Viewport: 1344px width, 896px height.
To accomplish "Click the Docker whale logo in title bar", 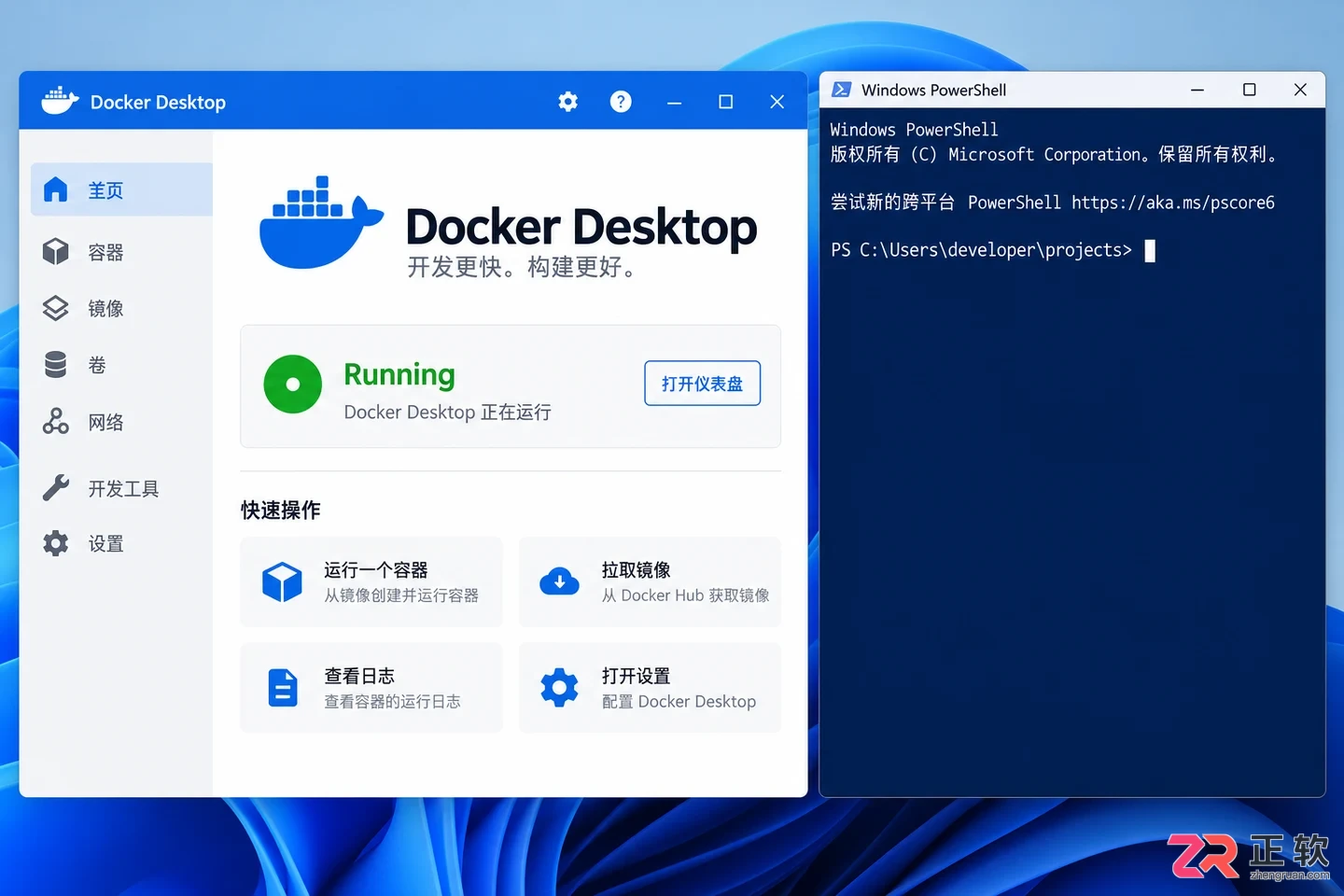I will (x=60, y=101).
